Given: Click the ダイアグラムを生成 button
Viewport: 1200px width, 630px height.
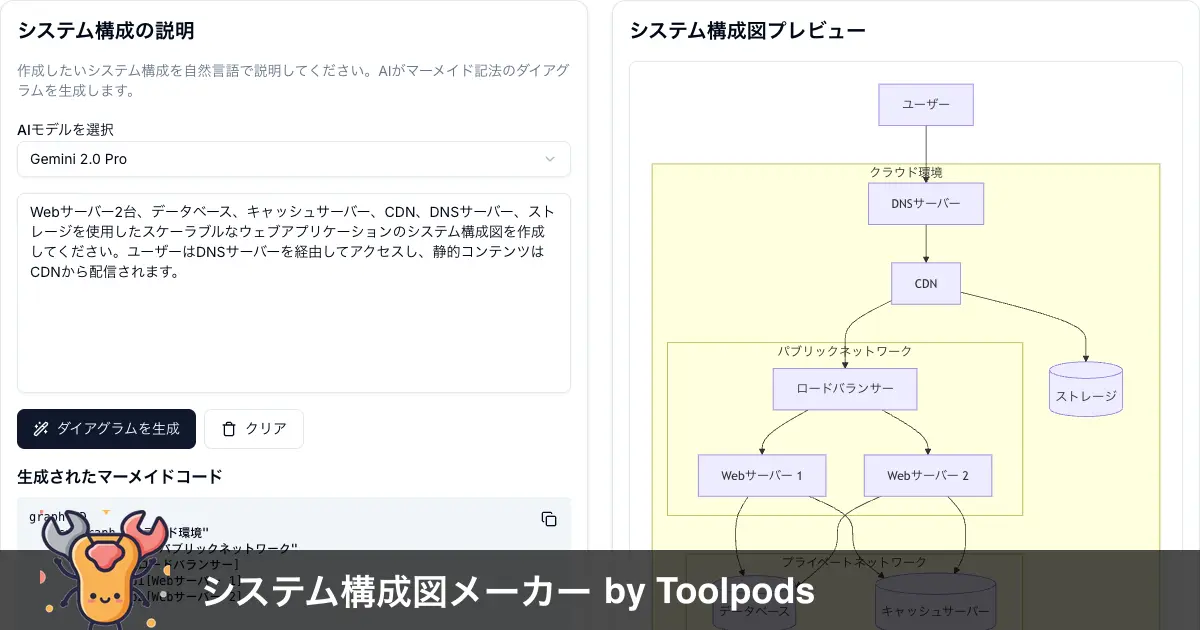Looking at the screenshot, I should [106, 429].
